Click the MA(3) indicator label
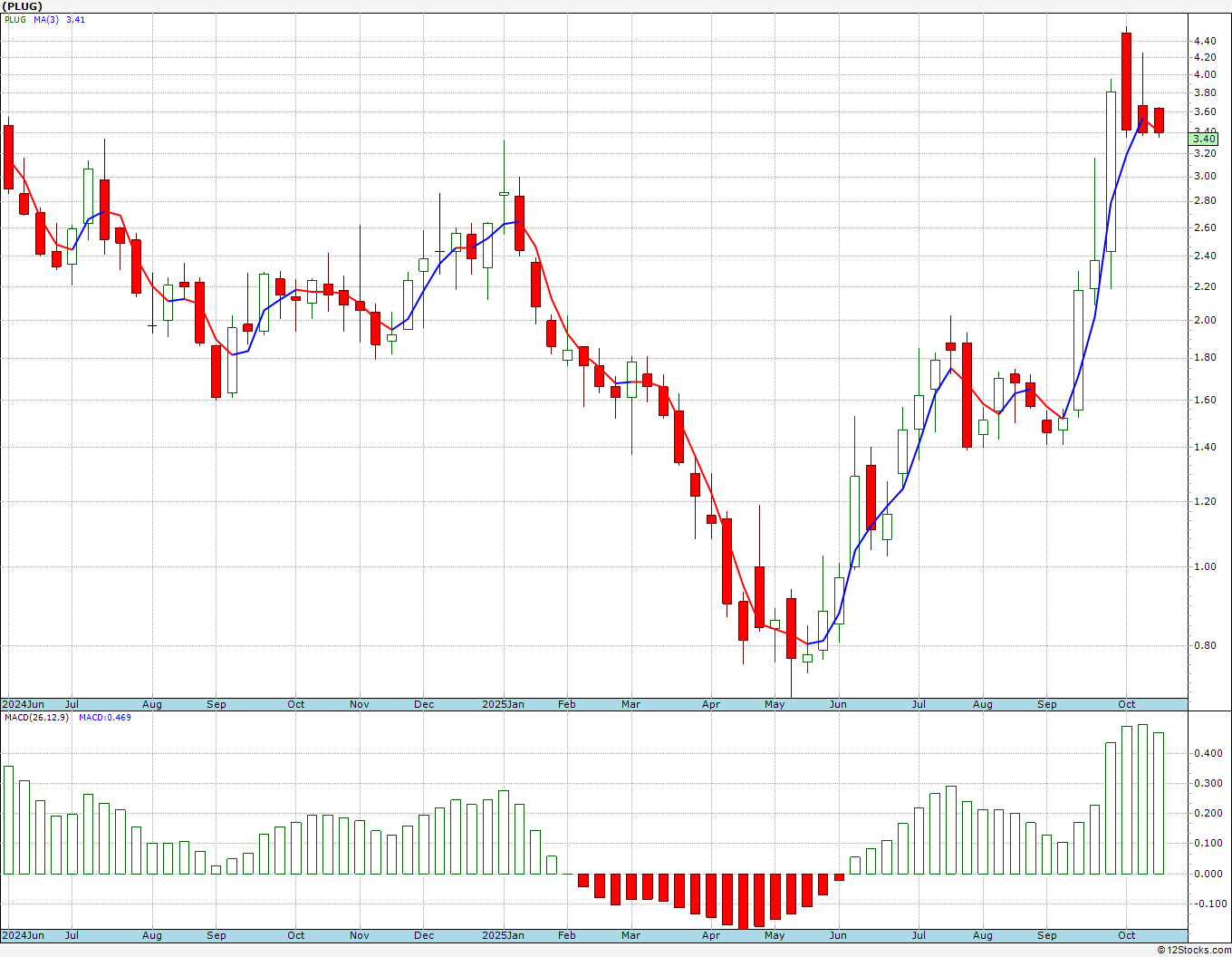Image resolution: width=1232 pixels, height=957 pixels. point(46,19)
